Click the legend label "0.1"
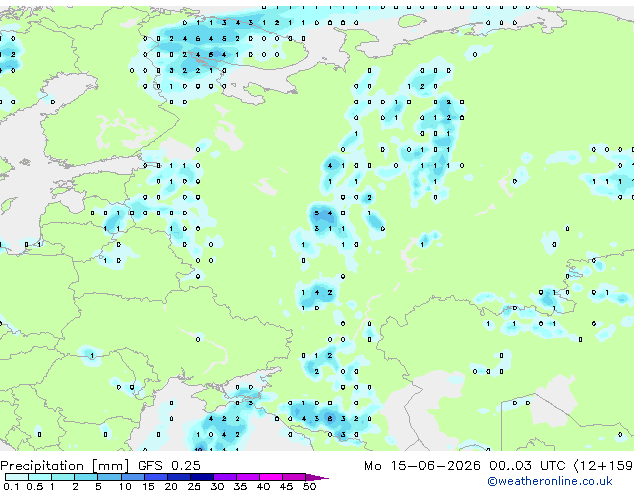The width and height of the screenshot is (634, 490). (11, 486)
